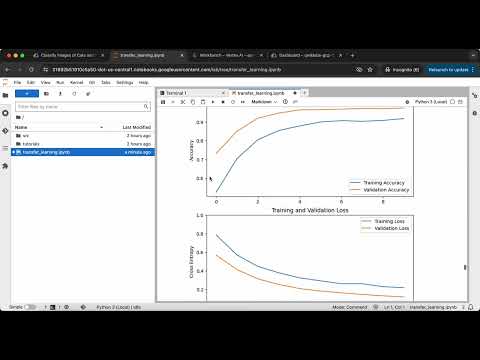Click the filter files by name field
Image resolution: width=480 pixels, height=360 pixels.
(83, 107)
